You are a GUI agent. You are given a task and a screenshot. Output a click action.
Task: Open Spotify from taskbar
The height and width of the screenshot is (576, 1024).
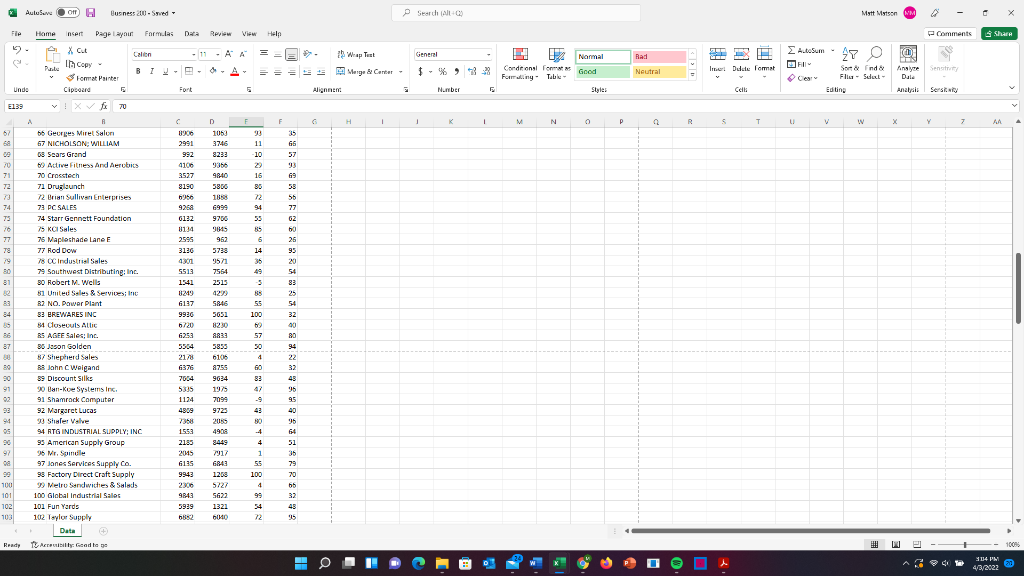pyautogui.click(x=677, y=563)
